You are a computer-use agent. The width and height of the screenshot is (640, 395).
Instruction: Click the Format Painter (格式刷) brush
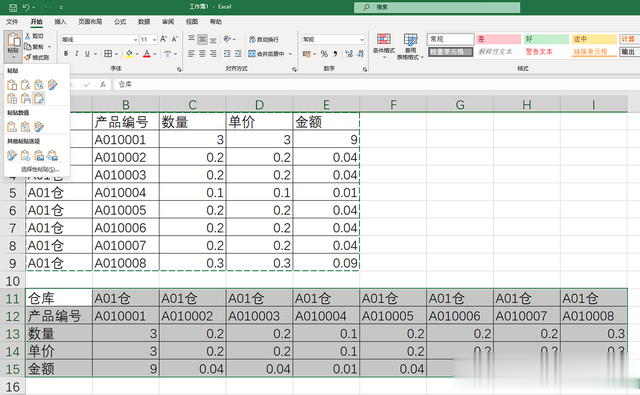[37, 58]
